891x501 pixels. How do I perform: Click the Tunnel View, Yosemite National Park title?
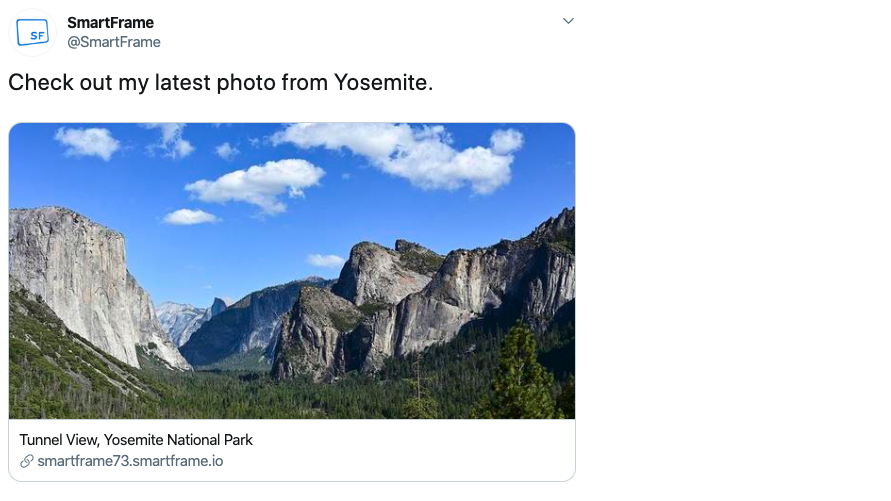coord(136,440)
